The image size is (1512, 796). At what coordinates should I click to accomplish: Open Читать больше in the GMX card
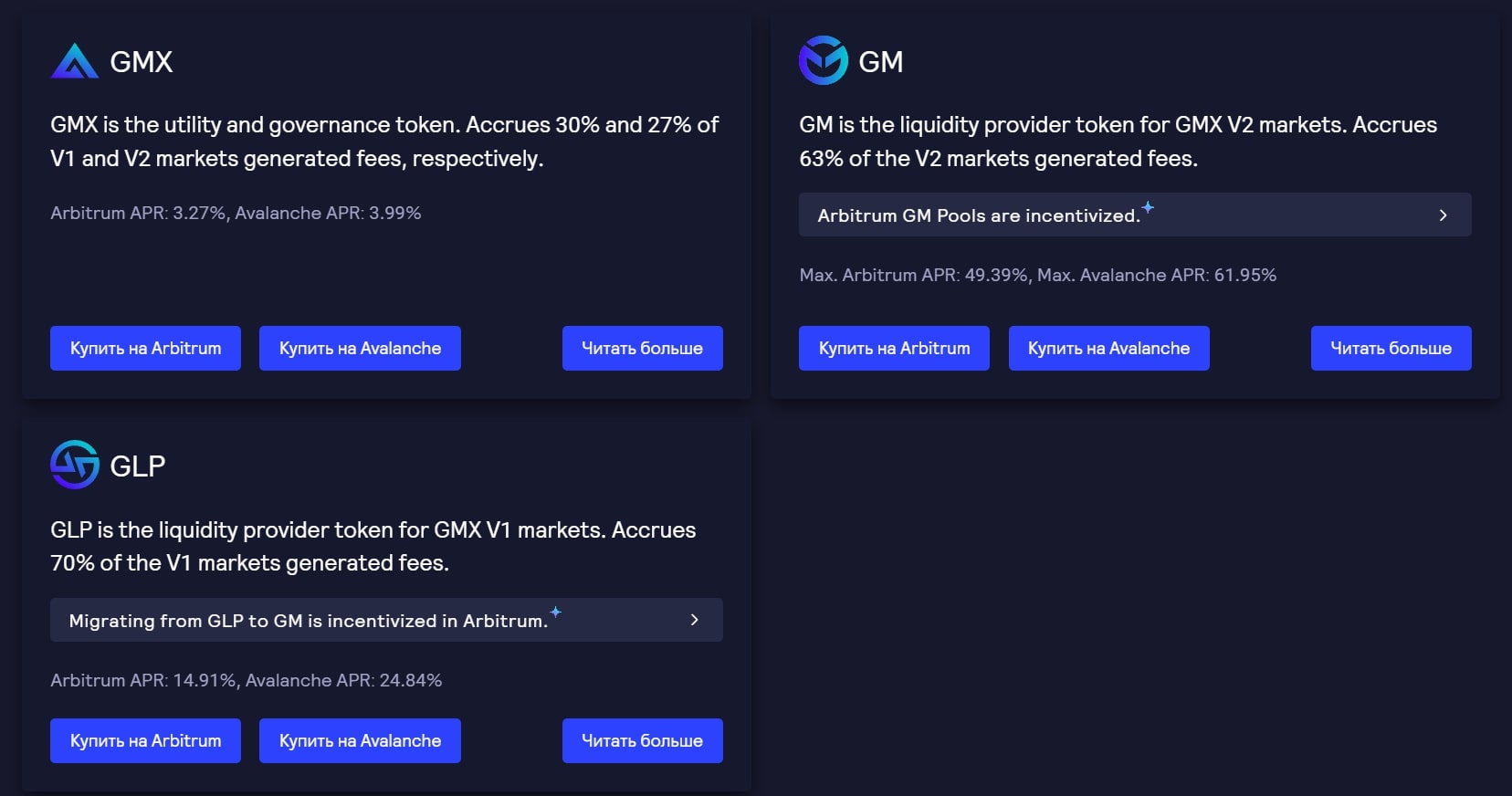pos(643,348)
